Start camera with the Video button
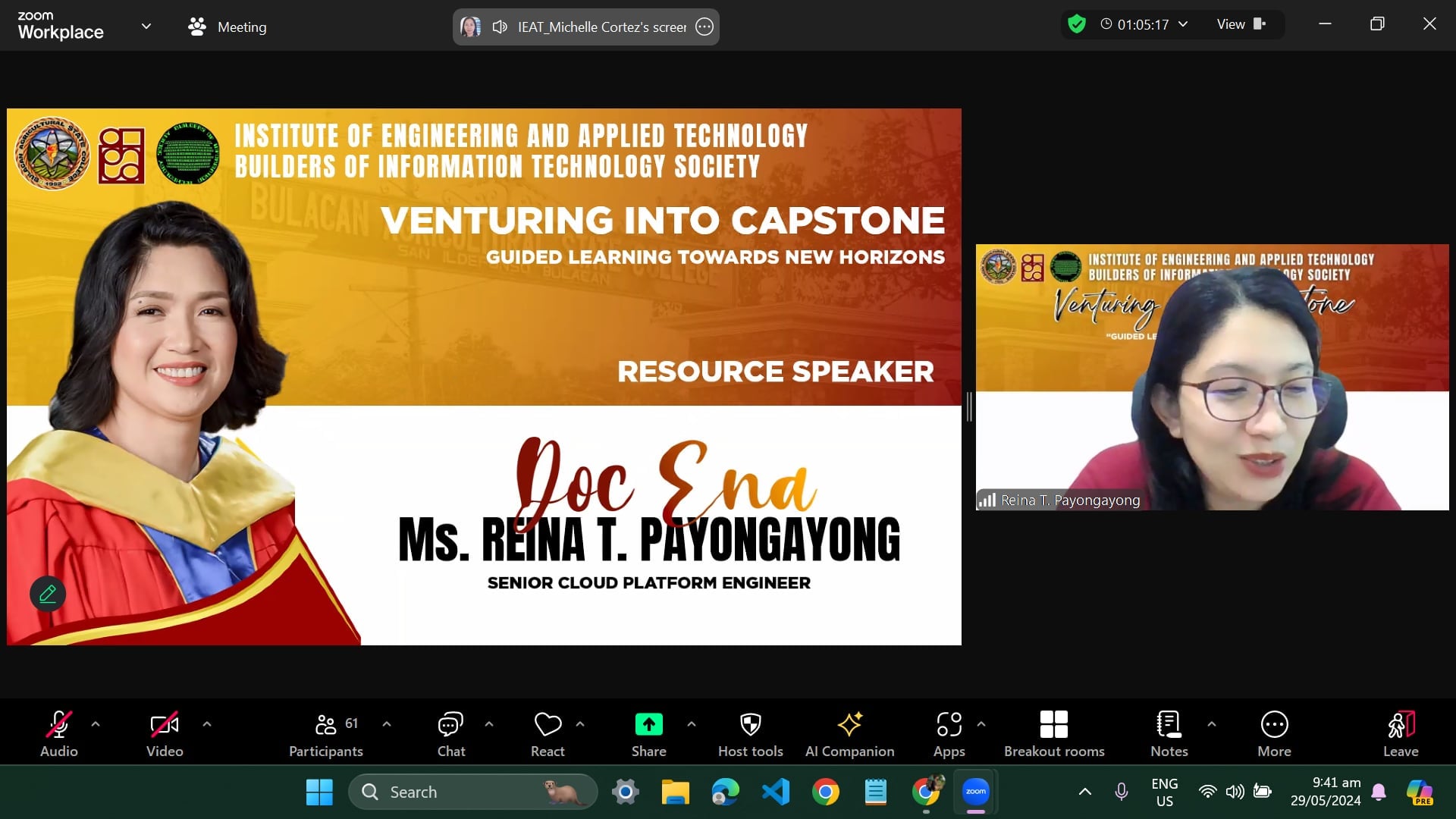 [x=165, y=733]
